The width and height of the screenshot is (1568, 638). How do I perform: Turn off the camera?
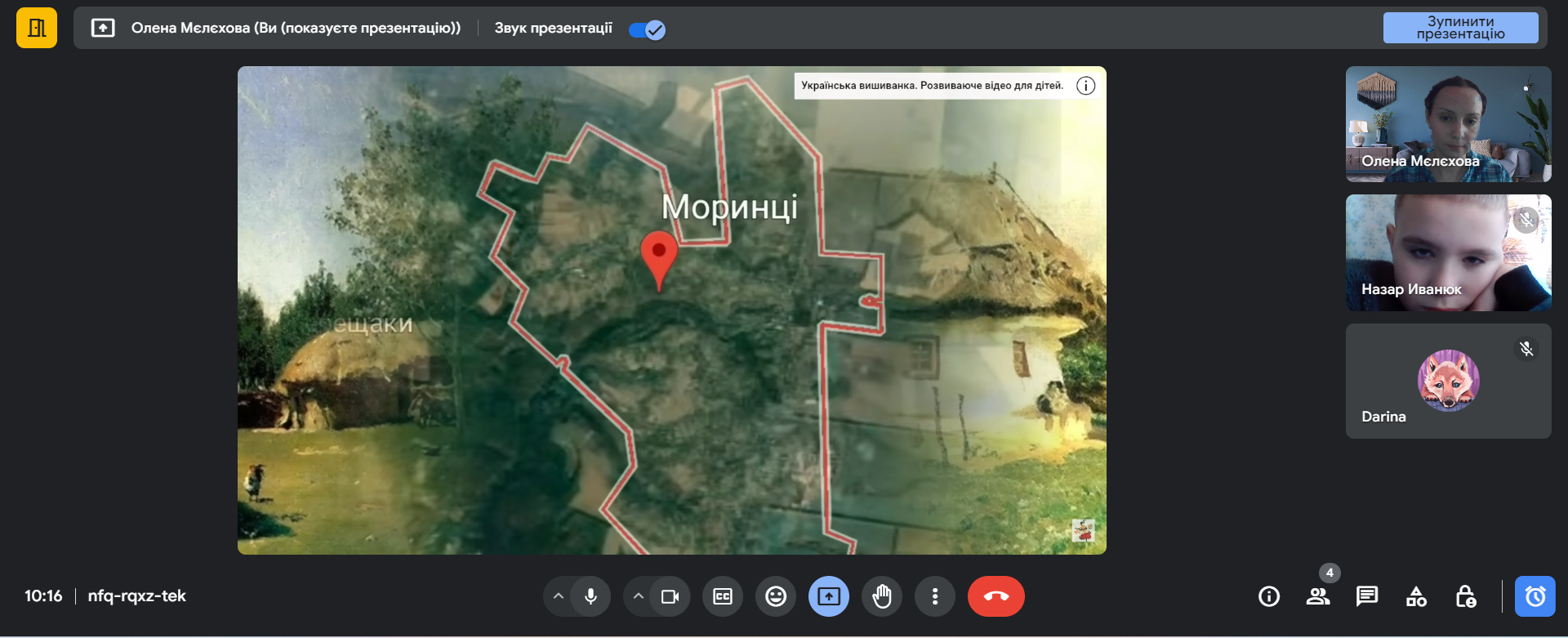coord(670,596)
